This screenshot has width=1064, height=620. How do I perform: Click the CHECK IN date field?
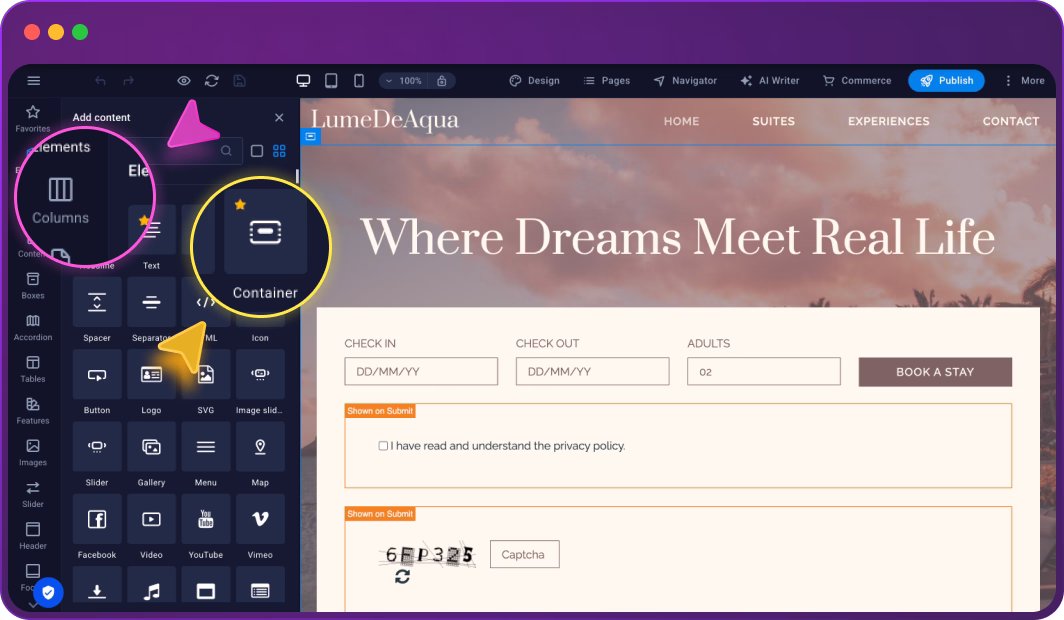tap(421, 371)
